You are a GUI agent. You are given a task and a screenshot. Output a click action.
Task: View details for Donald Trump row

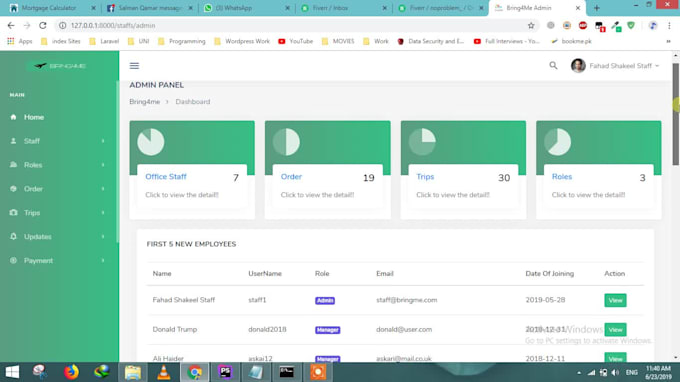(615, 330)
